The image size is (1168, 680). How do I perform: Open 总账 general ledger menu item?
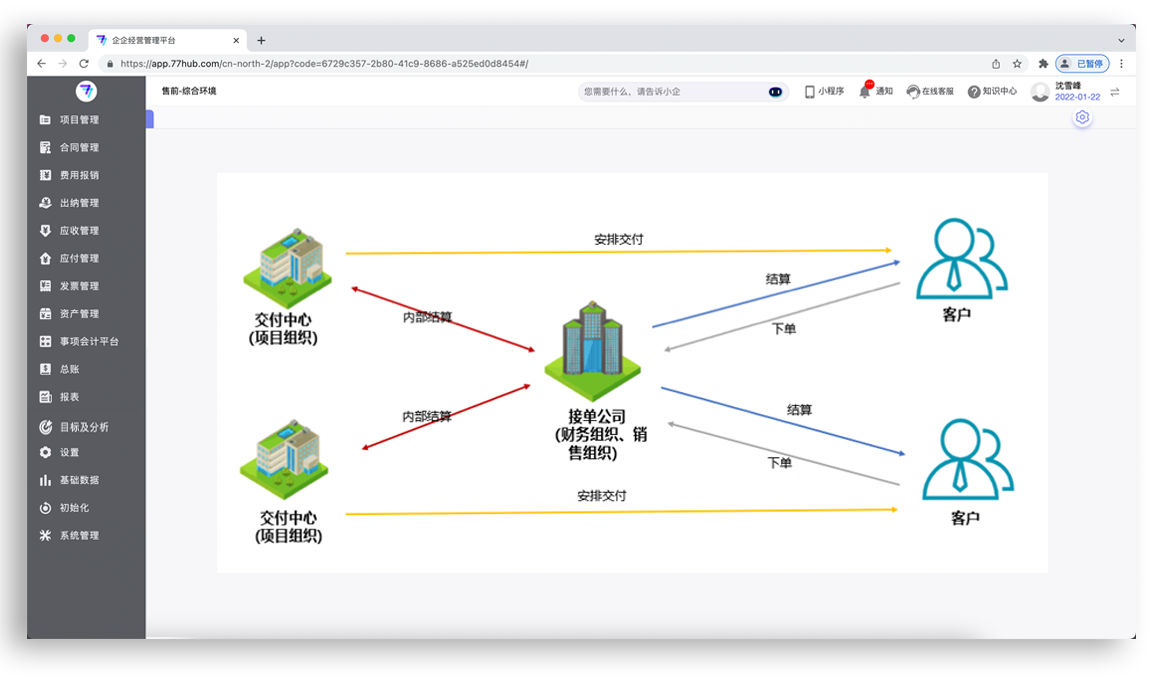coord(68,369)
